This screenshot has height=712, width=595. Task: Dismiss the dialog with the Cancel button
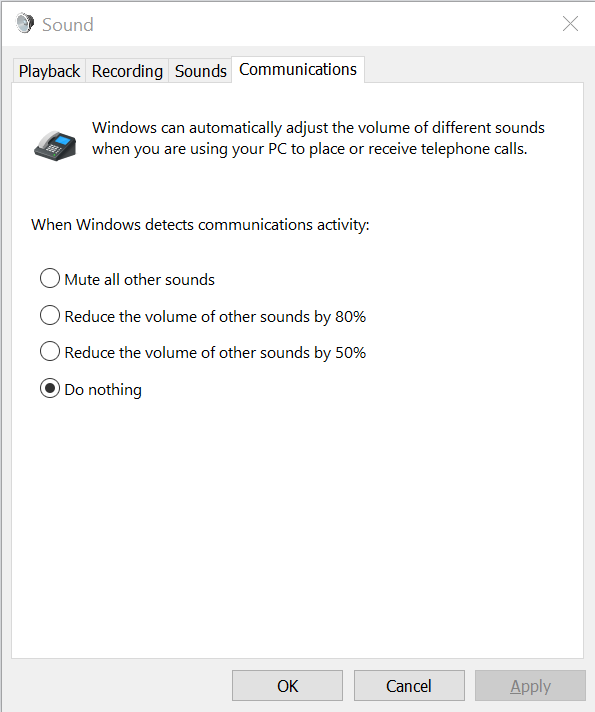tap(409, 686)
